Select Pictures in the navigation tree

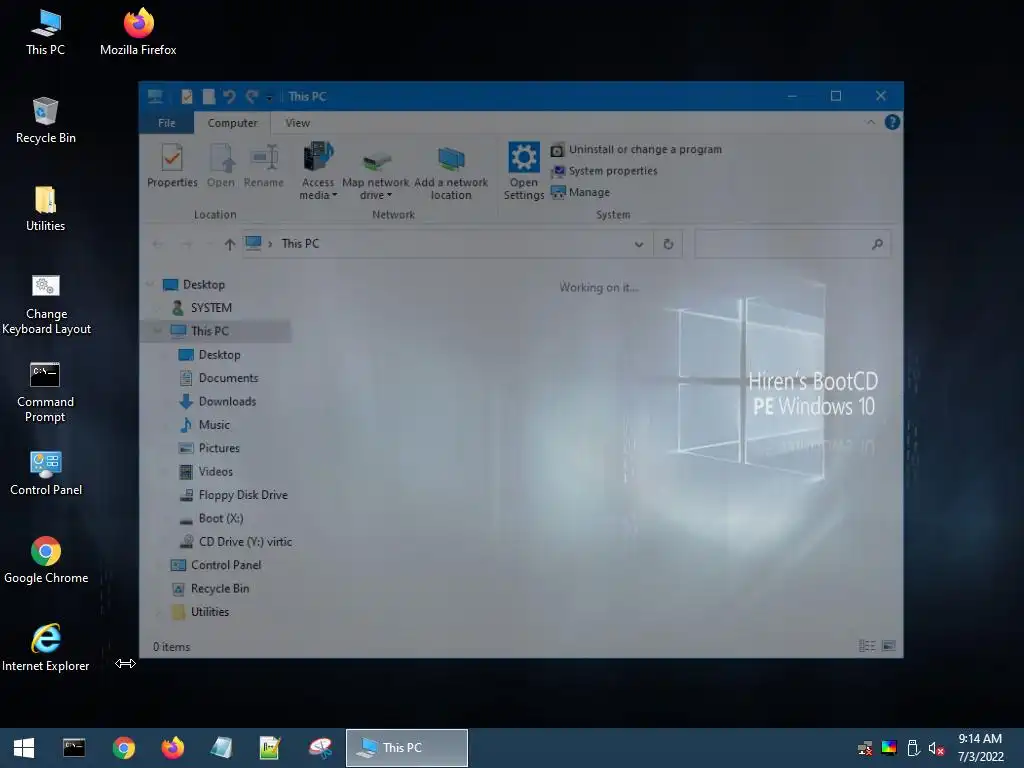[x=219, y=448]
